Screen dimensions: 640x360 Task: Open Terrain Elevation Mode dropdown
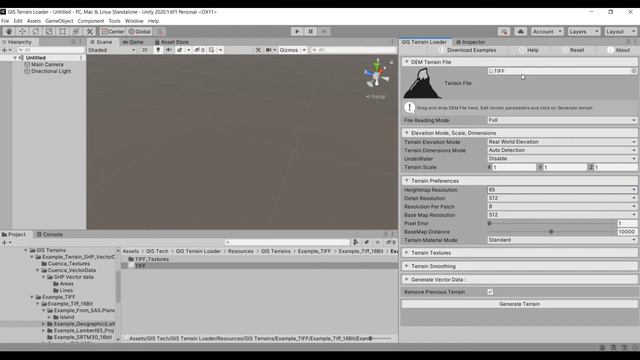(x=562, y=142)
